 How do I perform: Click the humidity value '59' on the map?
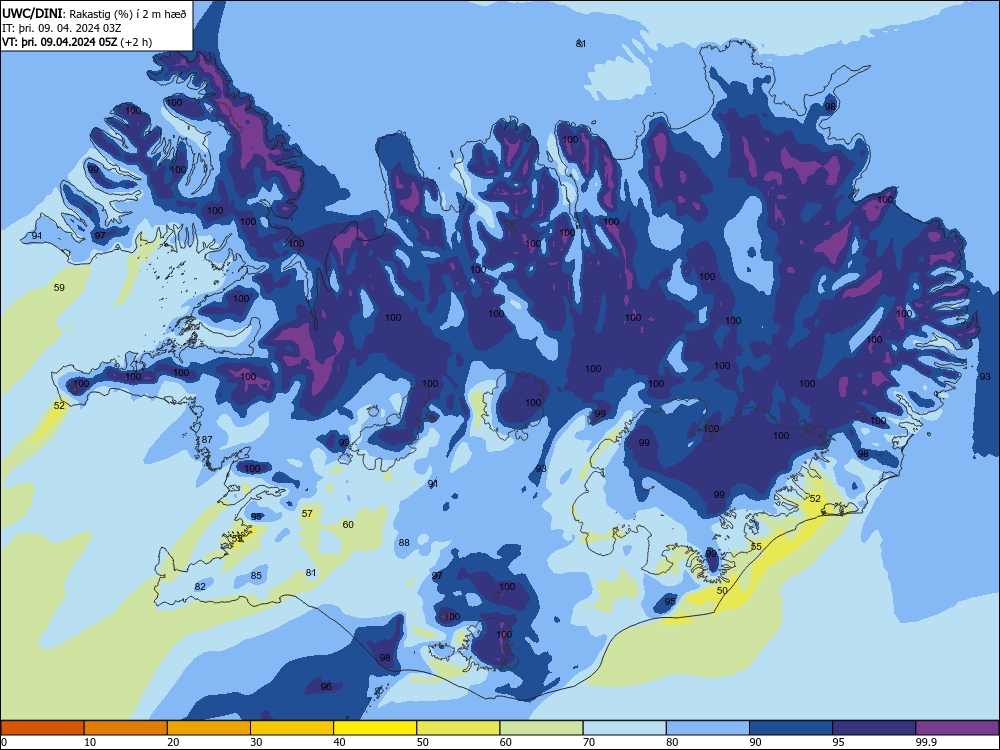point(59,288)
